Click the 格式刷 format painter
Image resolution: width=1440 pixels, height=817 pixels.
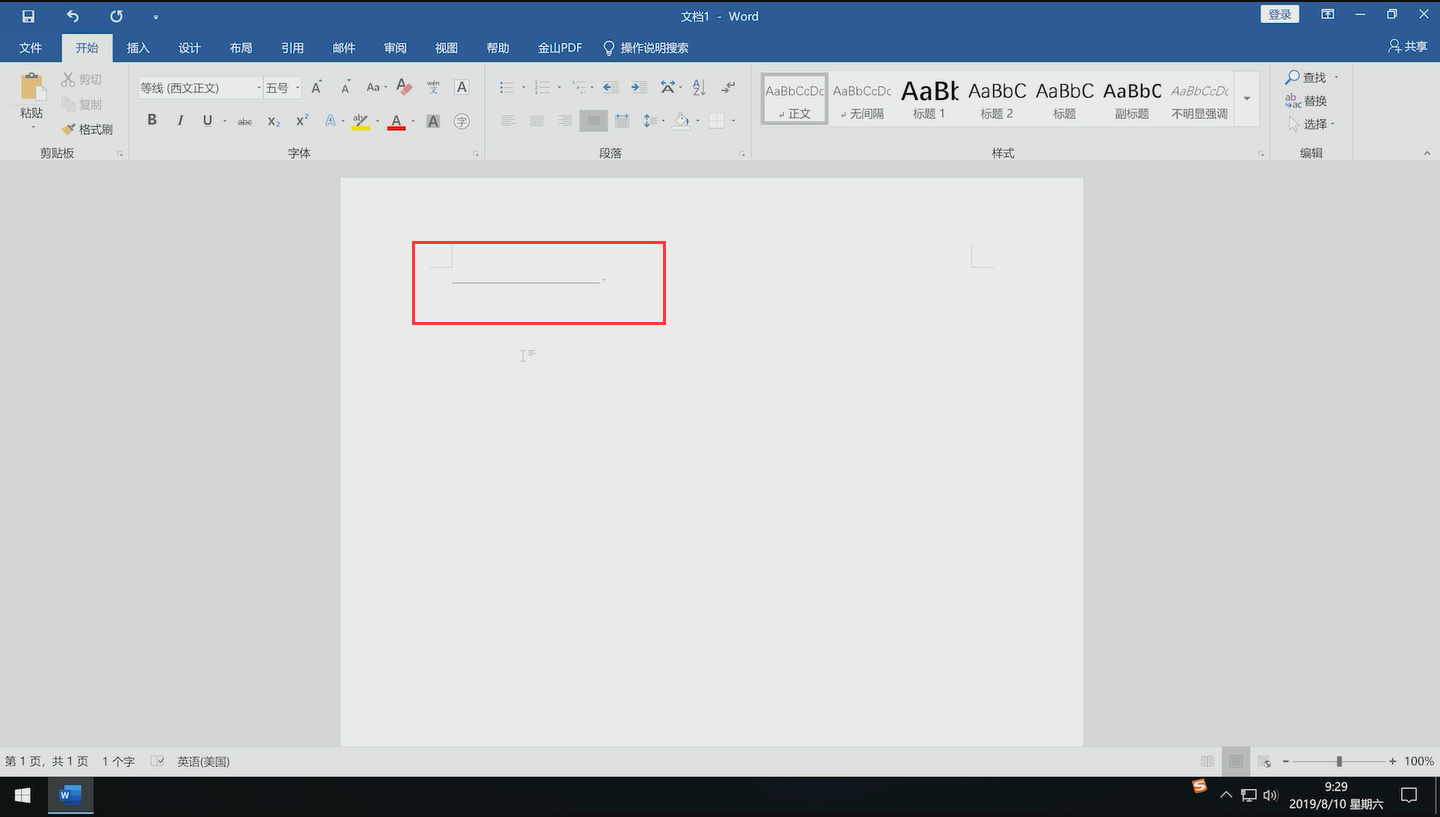(87, 129)
